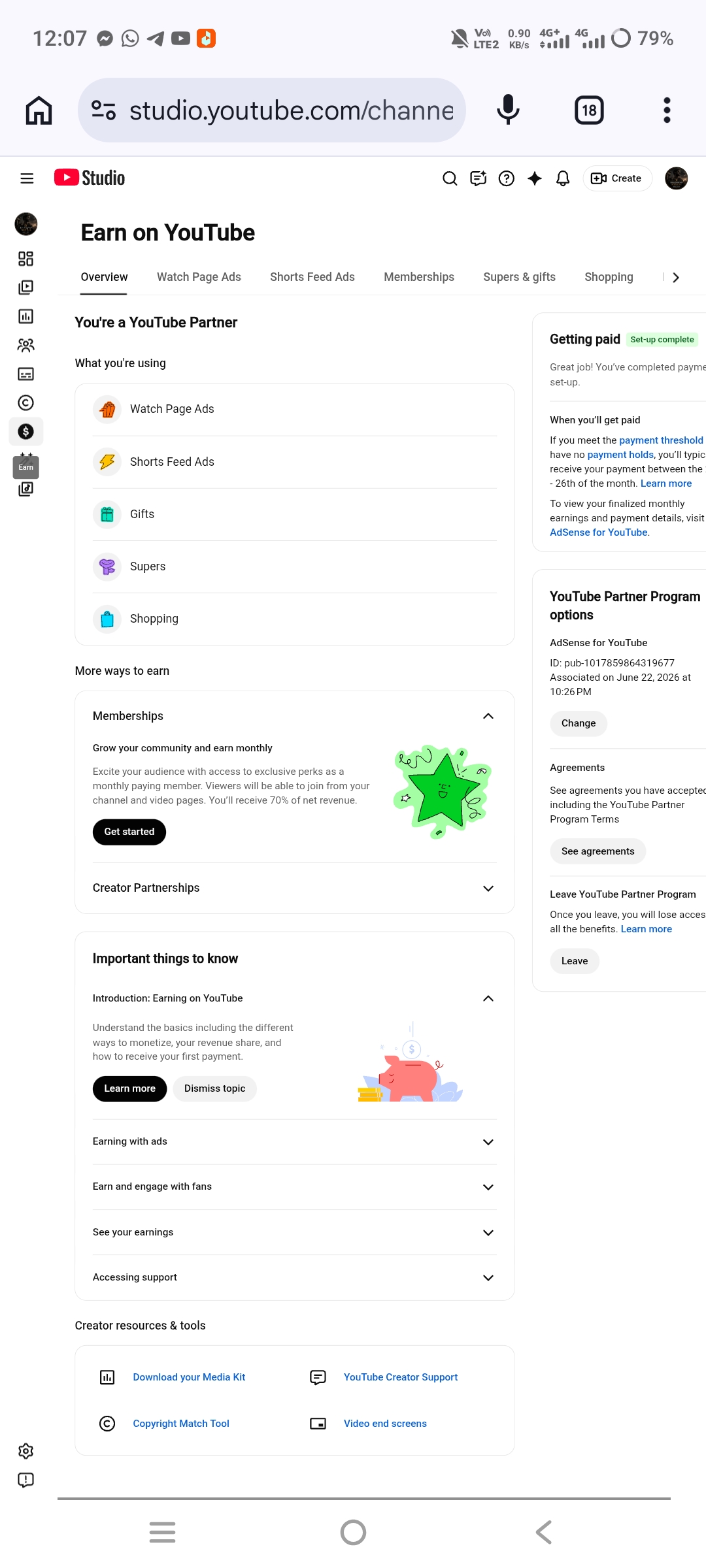Open the Dashboard icon in the sidebar
Viewport: 706px width, 1568px height.
(25, 259)
